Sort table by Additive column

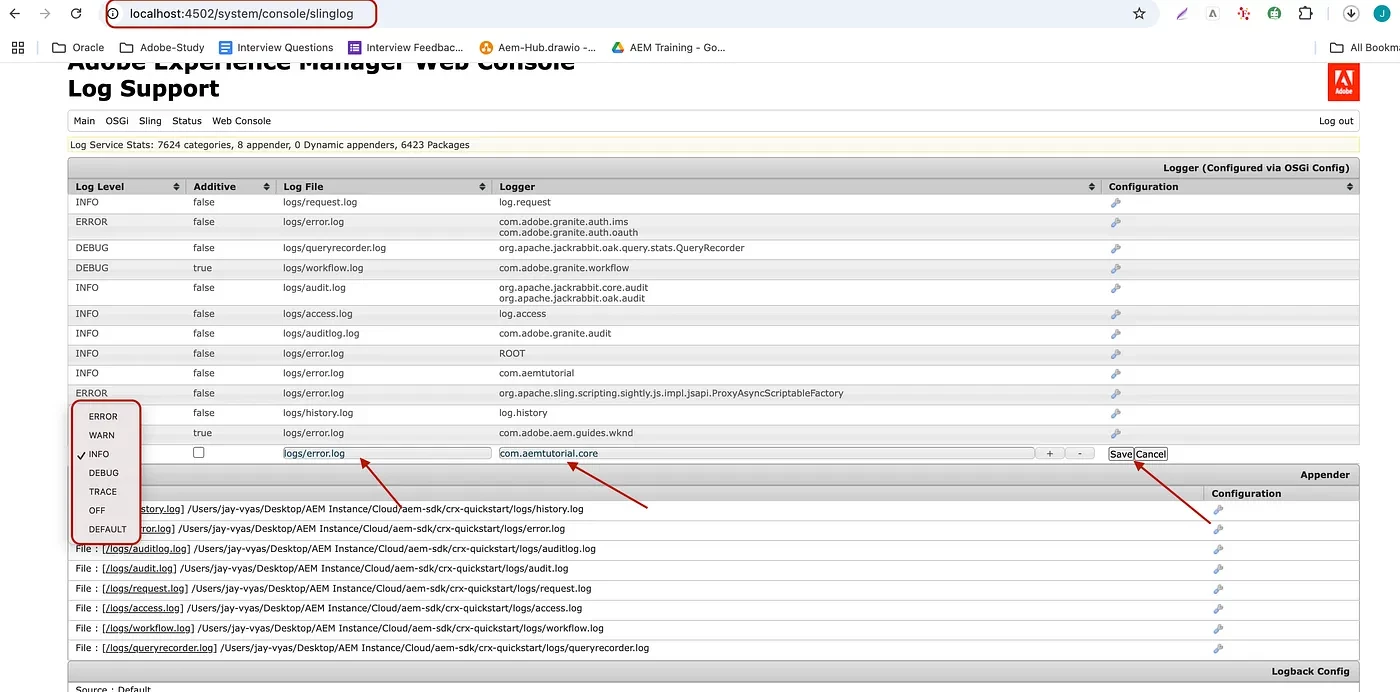click(232, 187)
